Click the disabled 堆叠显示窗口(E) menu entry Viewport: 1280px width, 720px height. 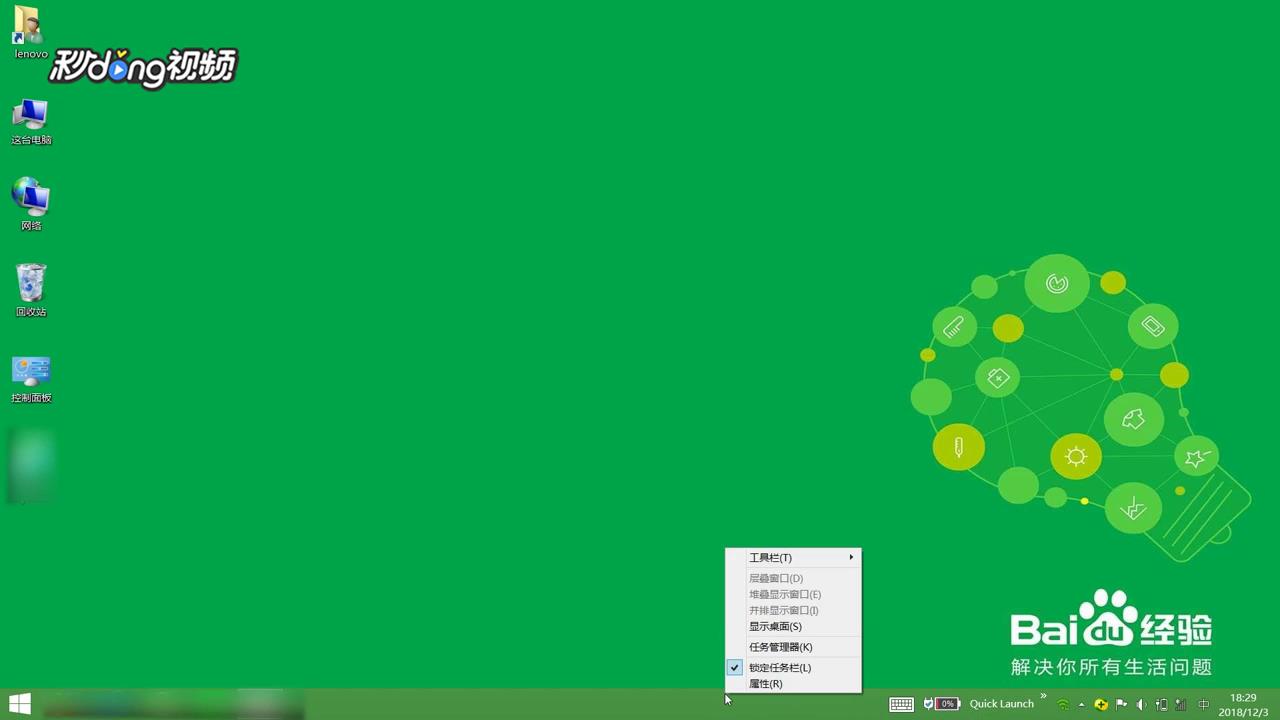tap(793, 594)
